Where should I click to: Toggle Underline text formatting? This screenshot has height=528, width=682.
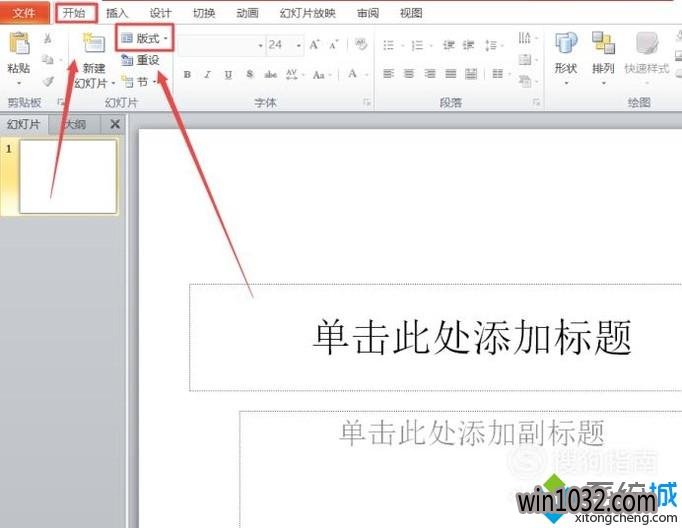point(228,74)
